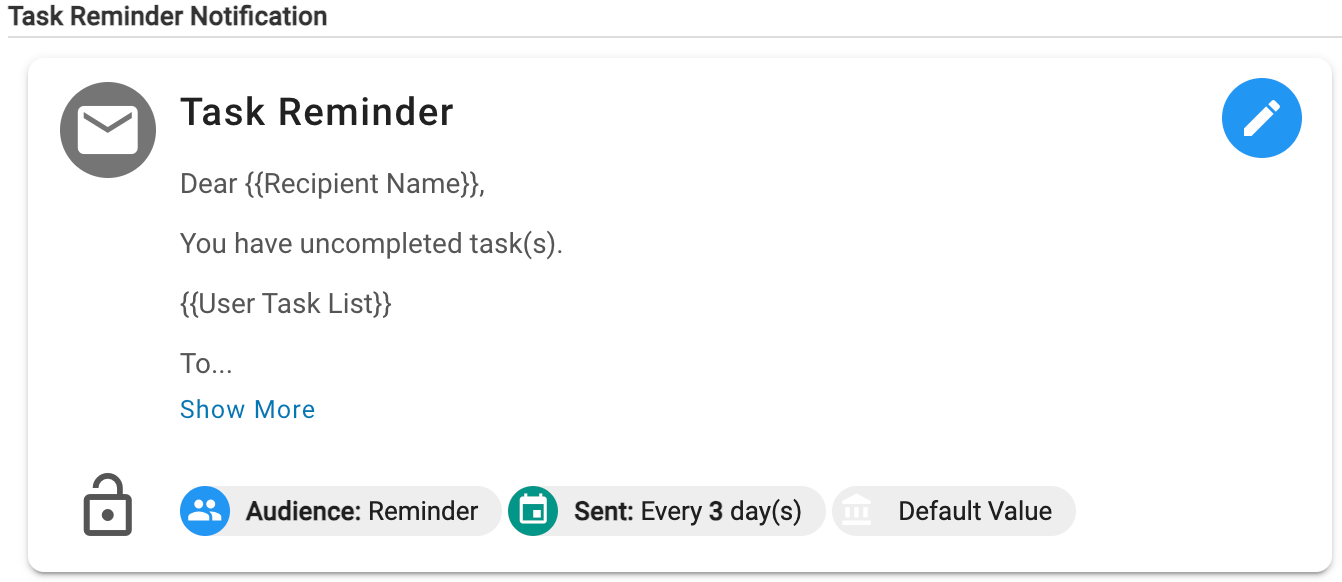Click the green calendar Sent icon
Viewport: 1342px width, 582px height.
533,511
